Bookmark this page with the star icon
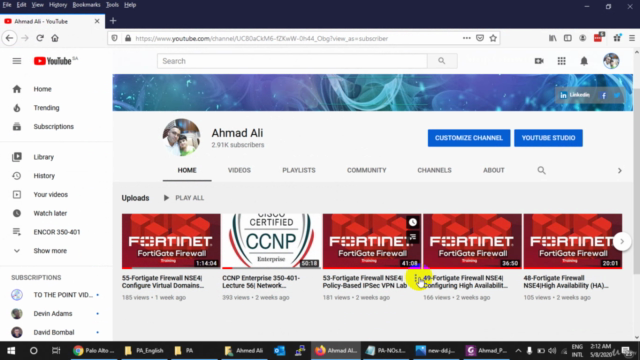640x360 pixels. point(493,38)
